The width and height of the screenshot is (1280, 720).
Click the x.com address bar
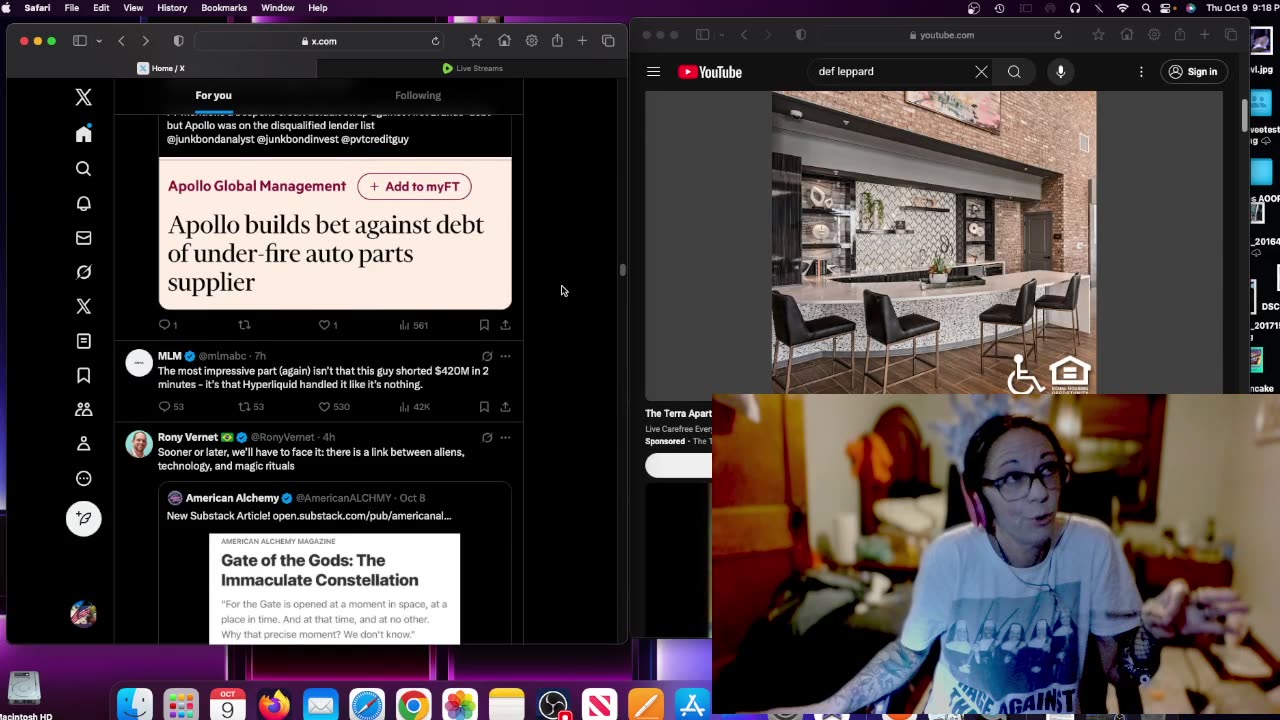[x=320, y=41]
